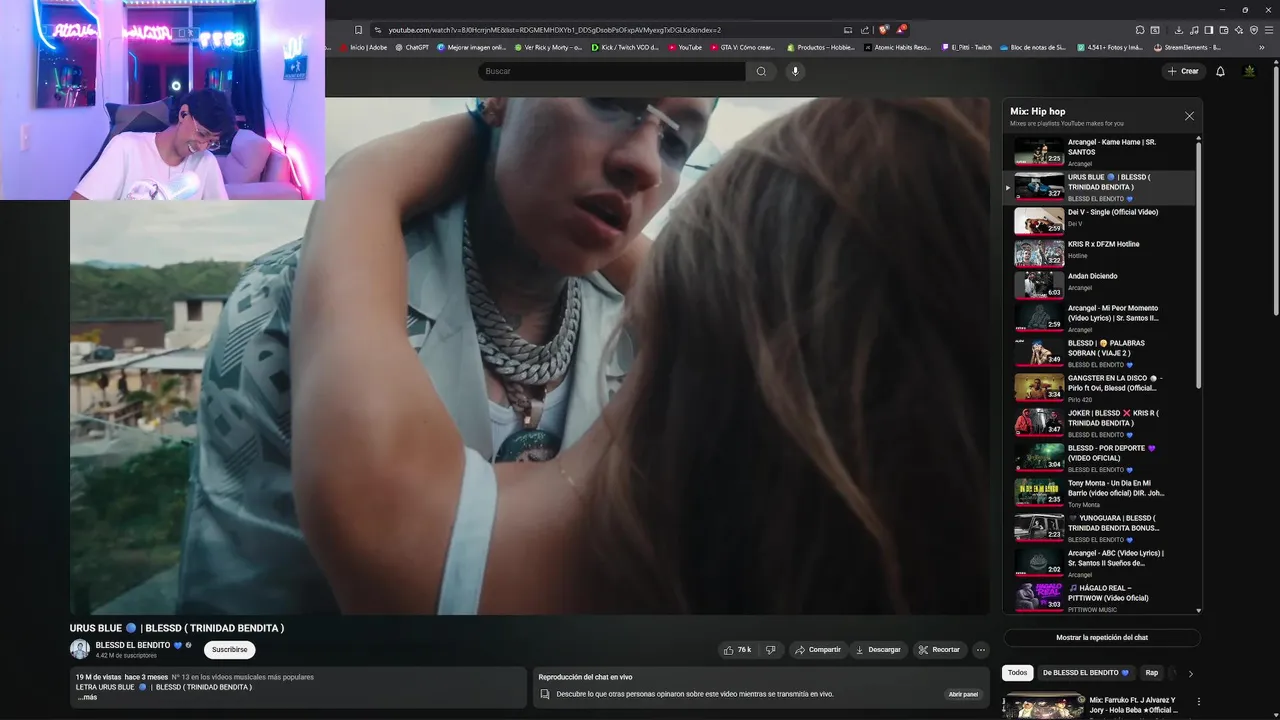The image size is (1280, 720).
Task: Click the share page icon in address bar
Action: [x=865, y=30]
